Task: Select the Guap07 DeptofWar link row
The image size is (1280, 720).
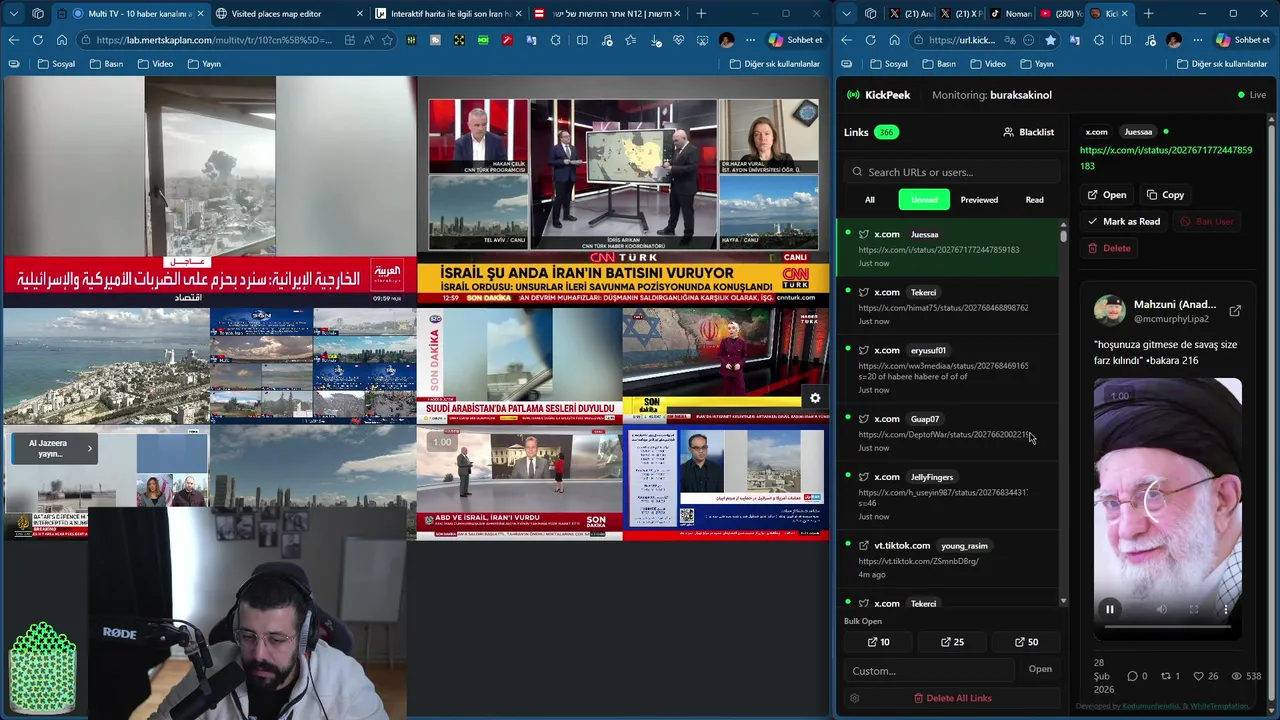Action: coord(948,433)
